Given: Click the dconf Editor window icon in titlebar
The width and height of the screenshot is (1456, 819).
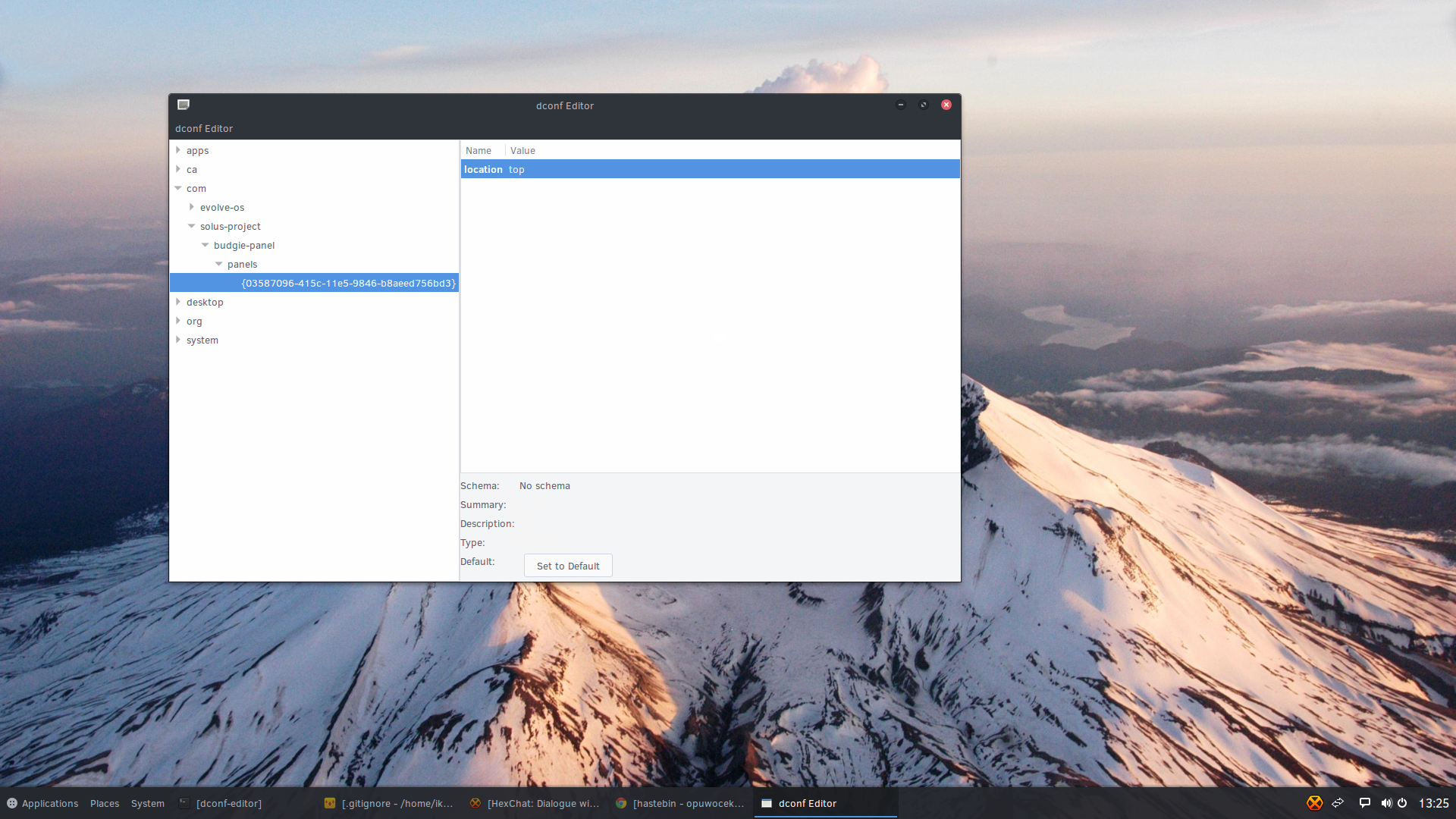Looking at the screenshot, I should coord(184,105).
